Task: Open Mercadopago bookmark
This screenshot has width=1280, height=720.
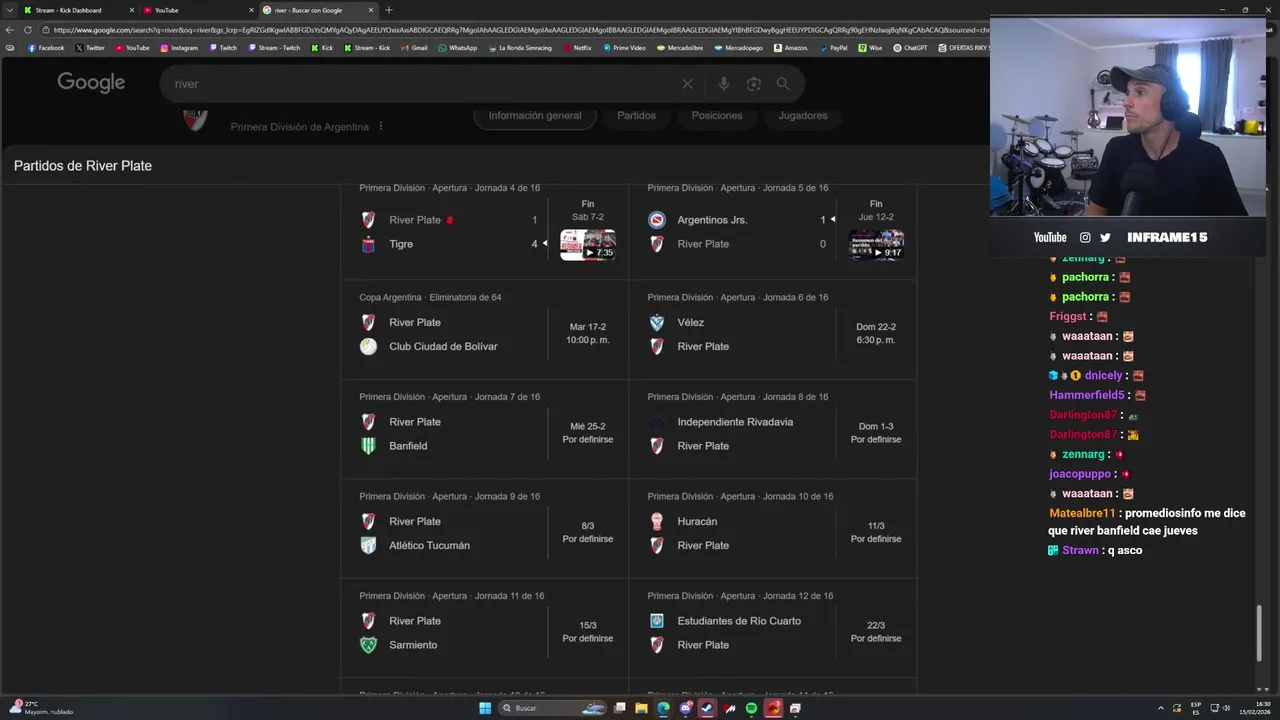Action: pos(739,48)
